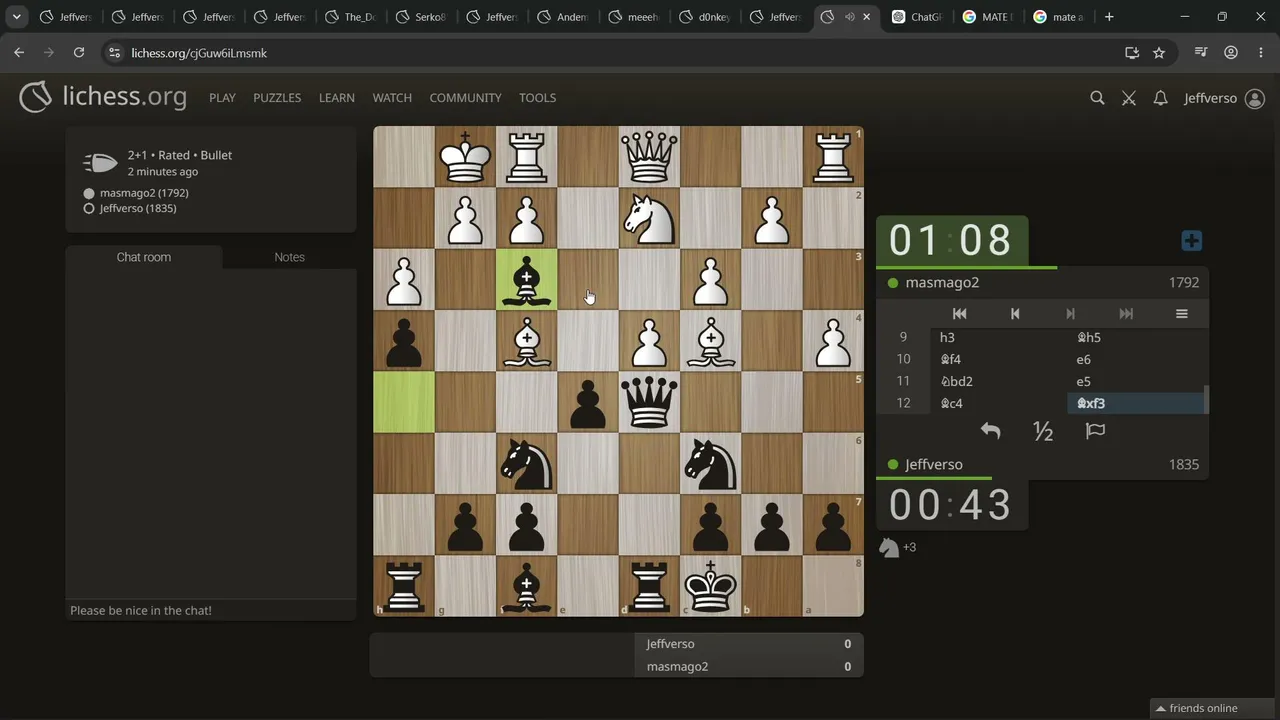Click black bishop on highlighted f3 square
Screen dimensions: 1280x720
527,280
